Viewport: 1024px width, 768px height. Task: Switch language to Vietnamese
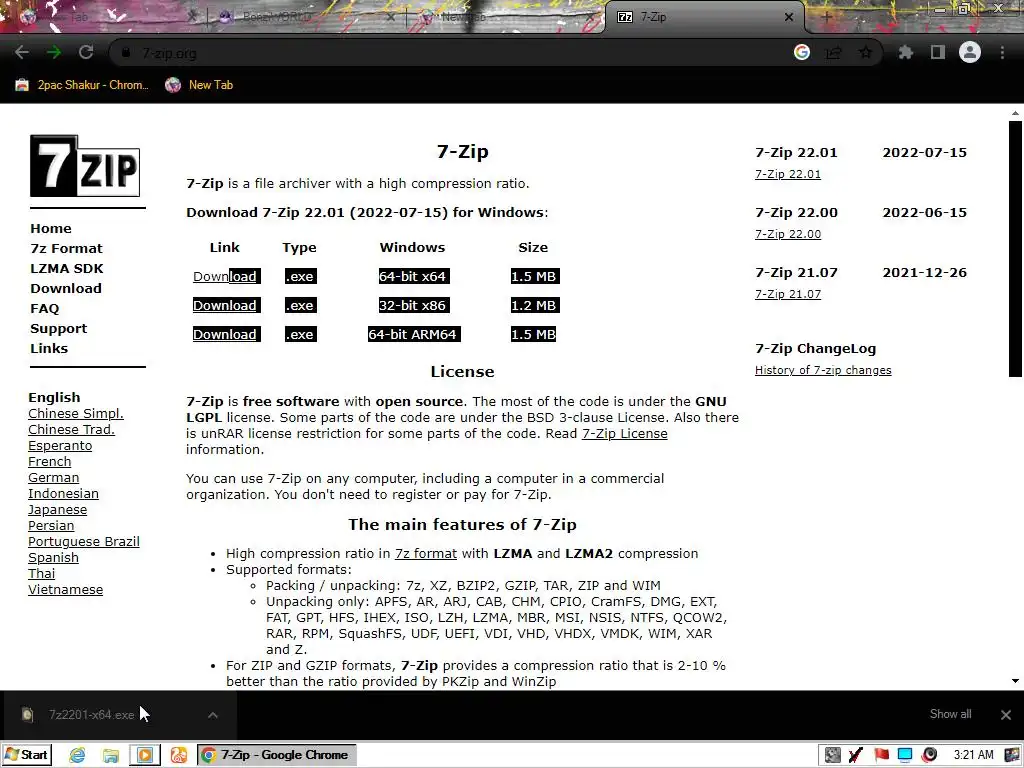coord(65,590)
